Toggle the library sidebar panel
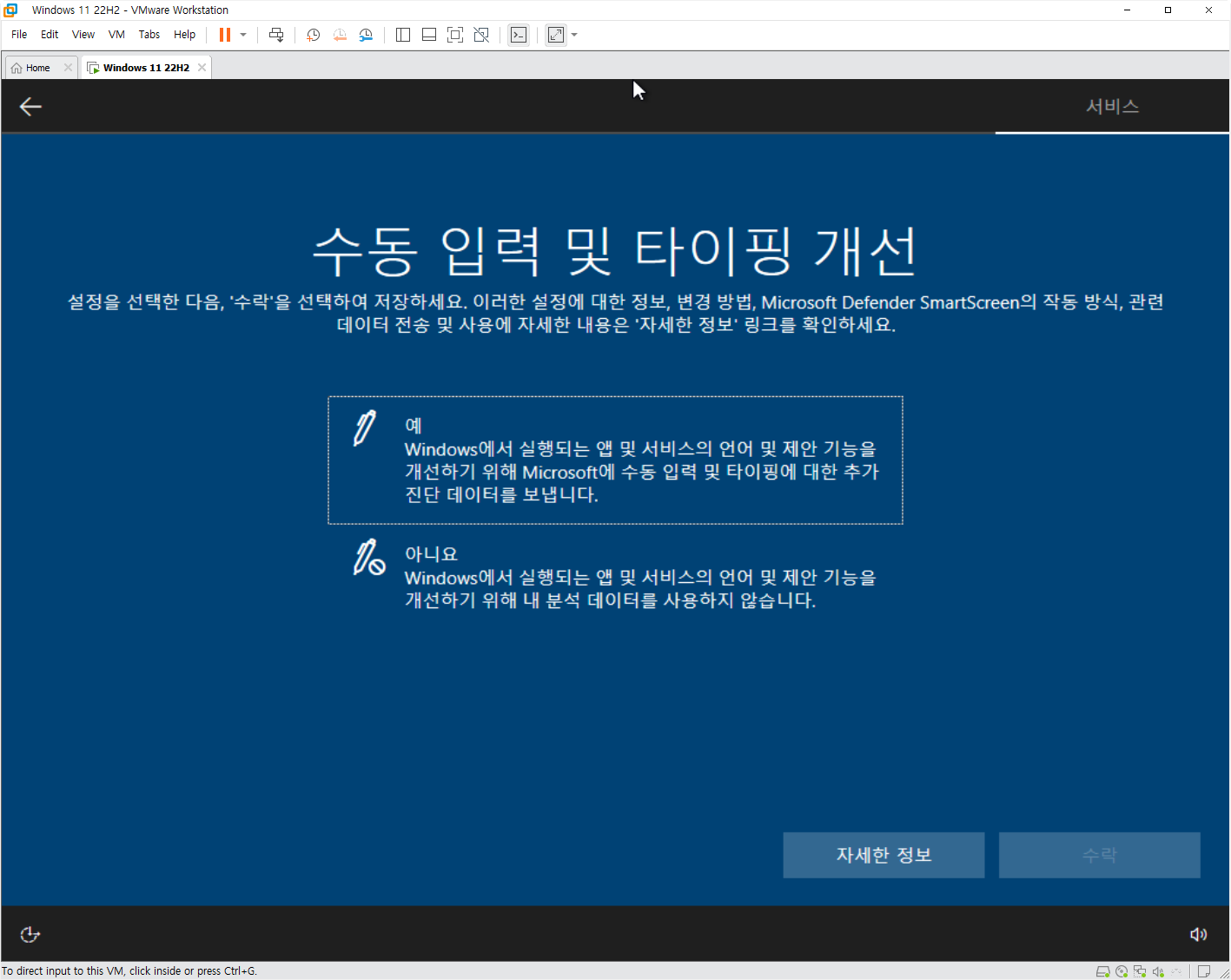Image resolution: width=1231 pixels, height=980 pixels. coord(403,35)
